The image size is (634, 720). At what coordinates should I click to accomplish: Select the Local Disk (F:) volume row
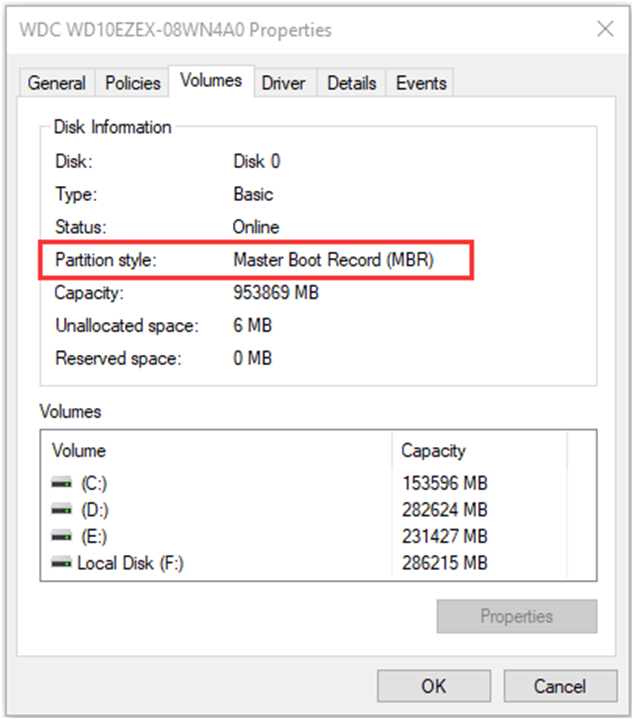pyautogui.click(x=303, y=562)
